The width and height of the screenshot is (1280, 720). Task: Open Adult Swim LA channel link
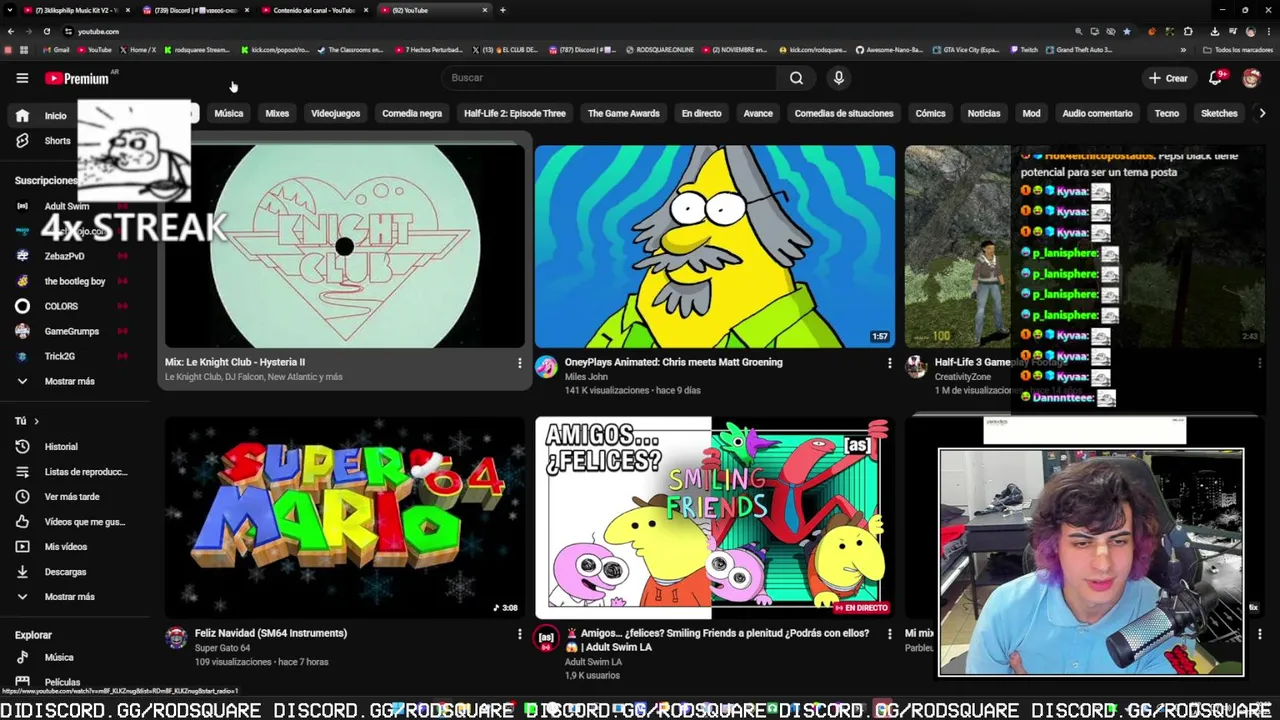tap(594, 662)
